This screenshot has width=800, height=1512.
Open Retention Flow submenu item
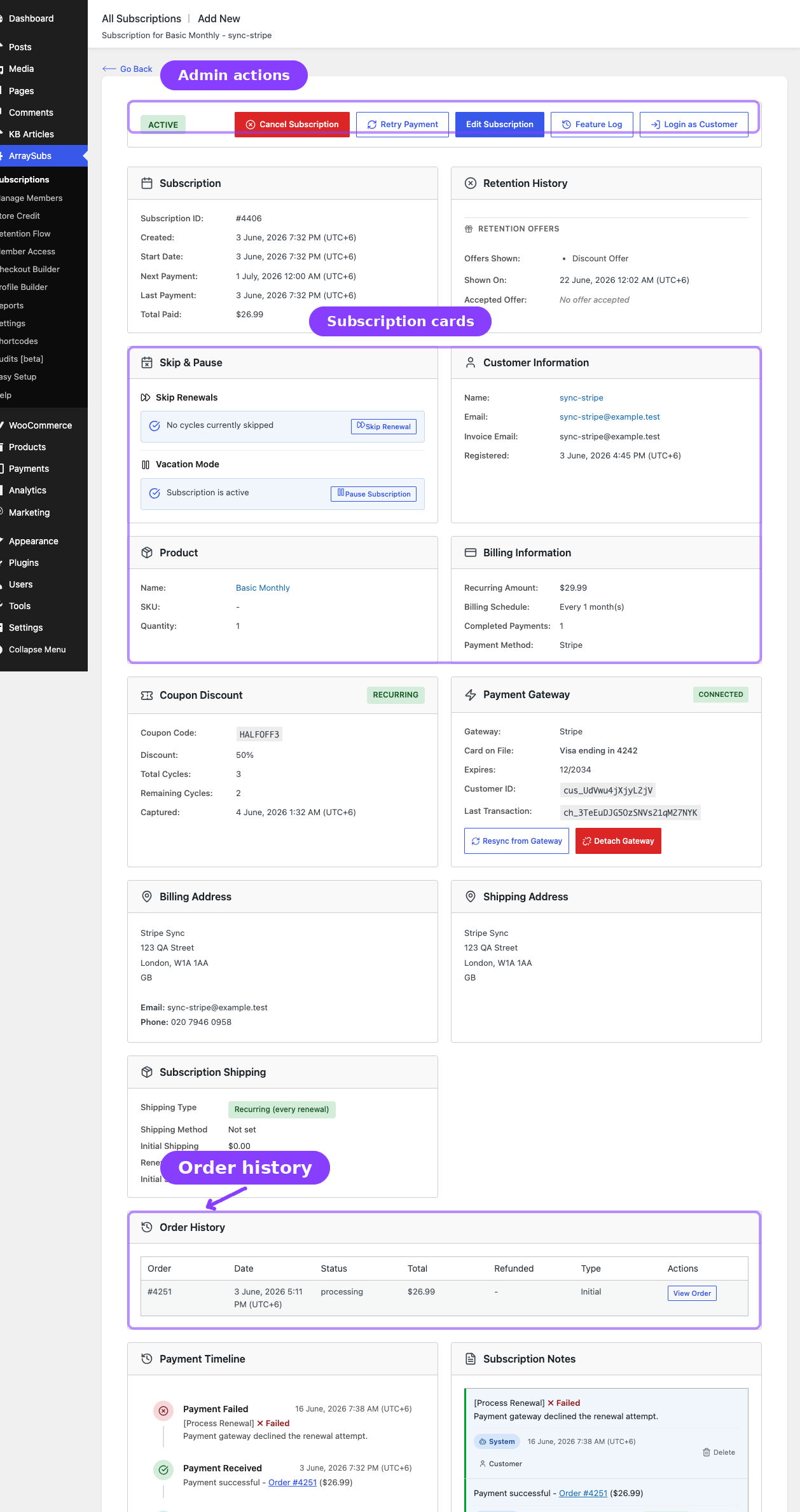pyautogui.click(x=44, y=234)
